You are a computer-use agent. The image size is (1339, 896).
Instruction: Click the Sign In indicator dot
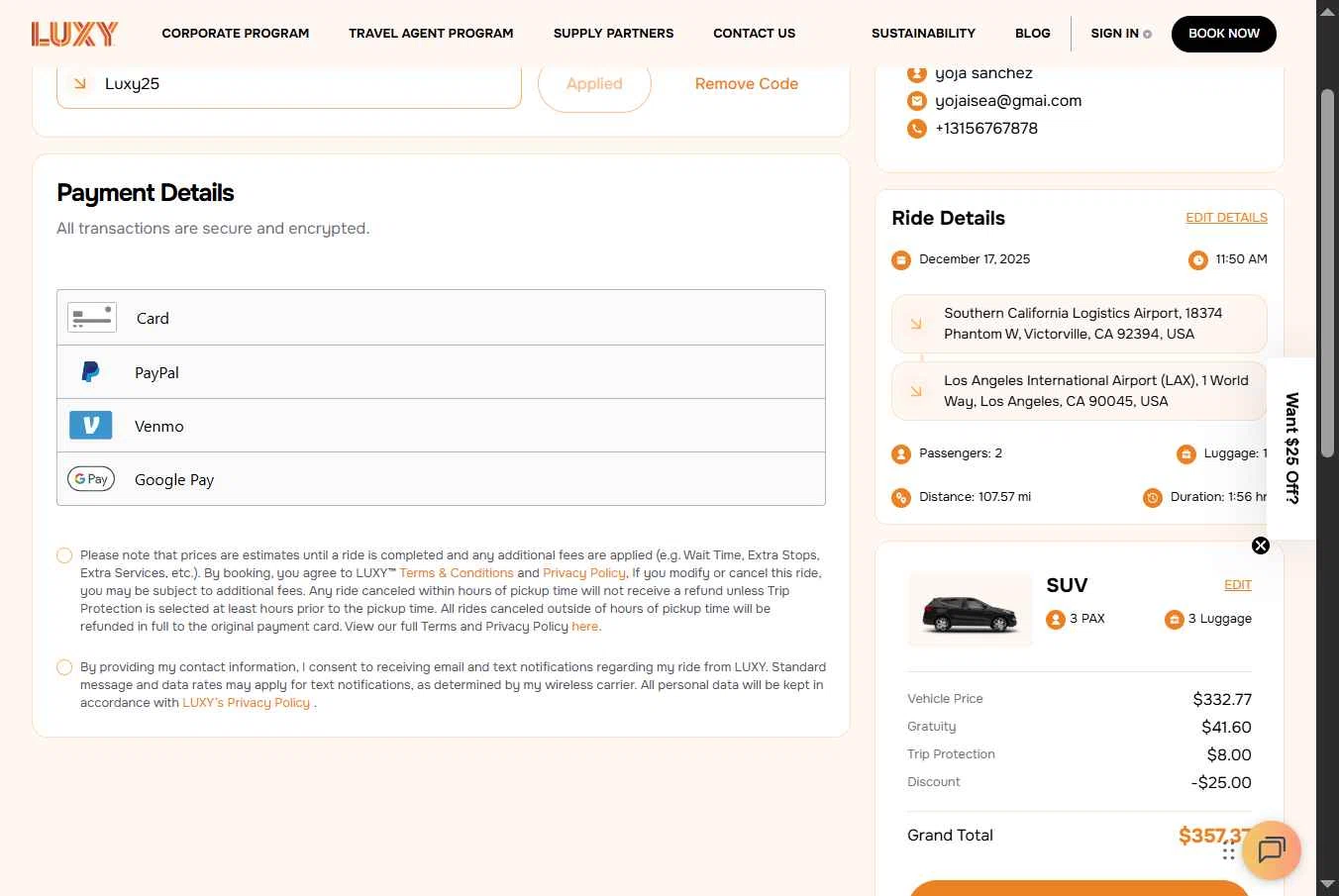coord(1148,34)
